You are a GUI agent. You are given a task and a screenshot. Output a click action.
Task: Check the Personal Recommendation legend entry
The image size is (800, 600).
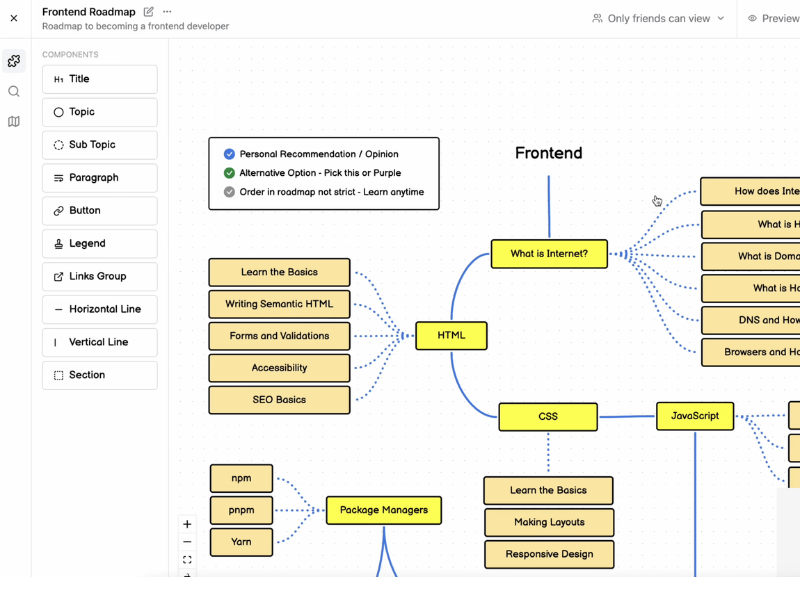(x=228, y=155)
